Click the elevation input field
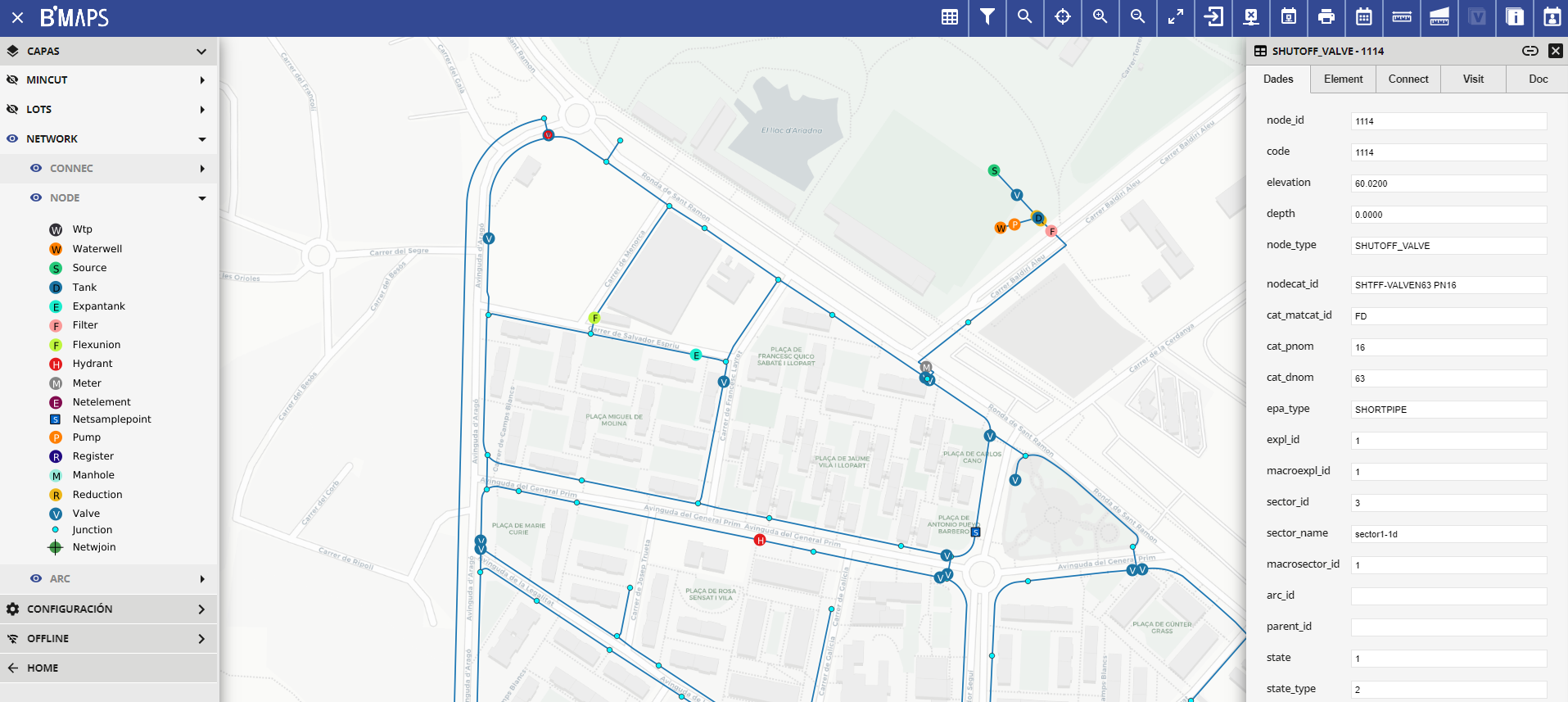 point(1448,183)
